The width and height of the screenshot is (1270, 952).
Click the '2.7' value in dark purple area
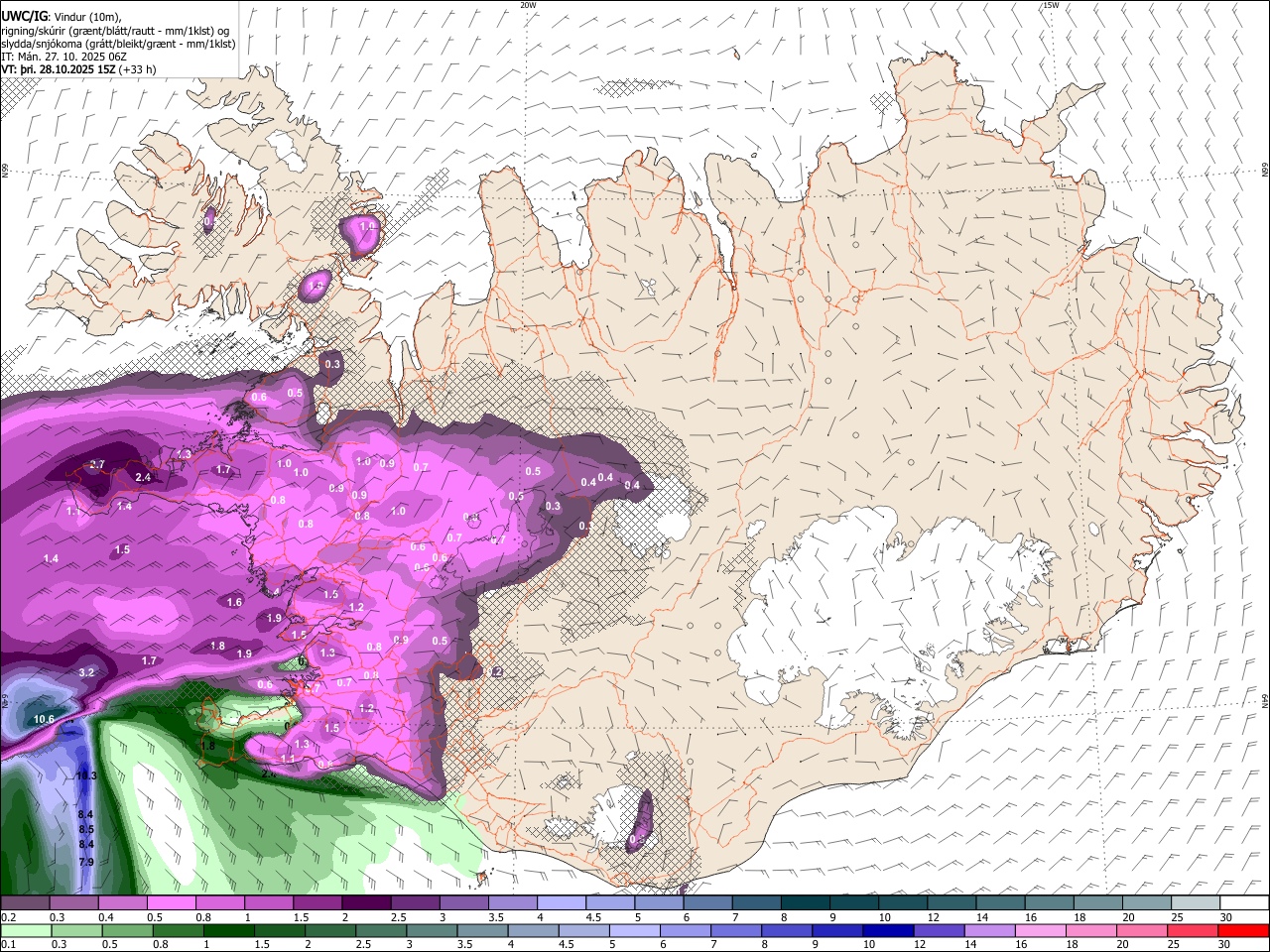(x=97, y=464)
